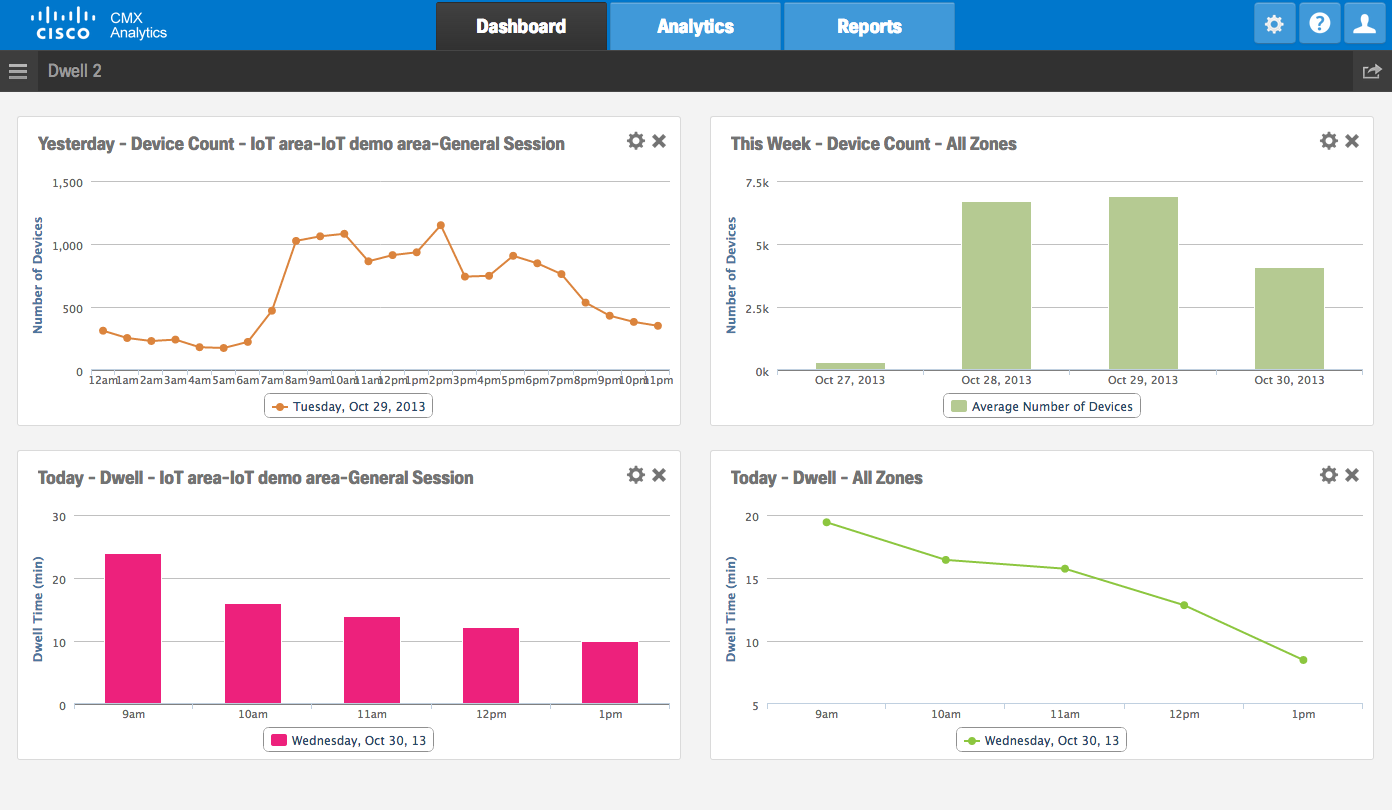Click the share/export icon in the Dwell 2 bar
This screenshot has height=810, width=1392.
[1372, 71]
